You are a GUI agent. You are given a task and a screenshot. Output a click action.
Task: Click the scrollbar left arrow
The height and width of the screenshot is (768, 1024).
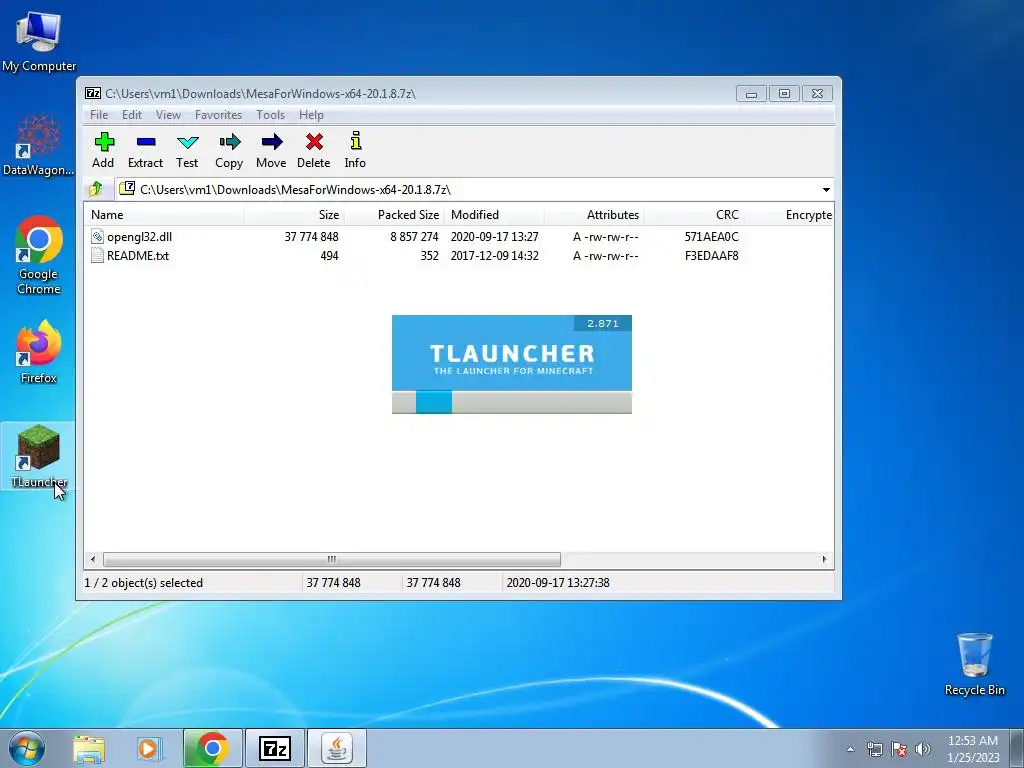[93, 560]
